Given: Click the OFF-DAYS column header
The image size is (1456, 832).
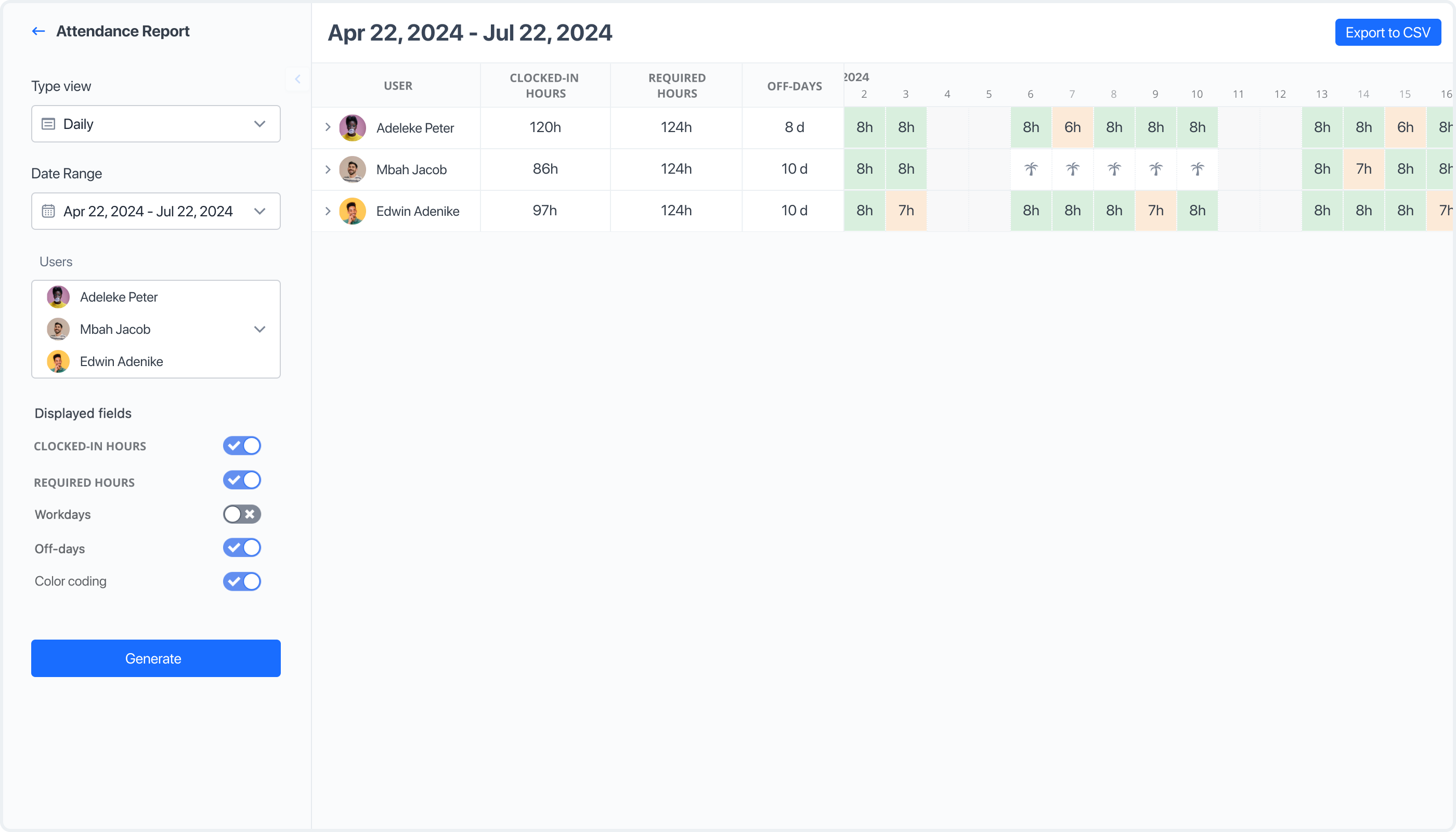Looking at the screenshot, I should [x=794, y=86].
